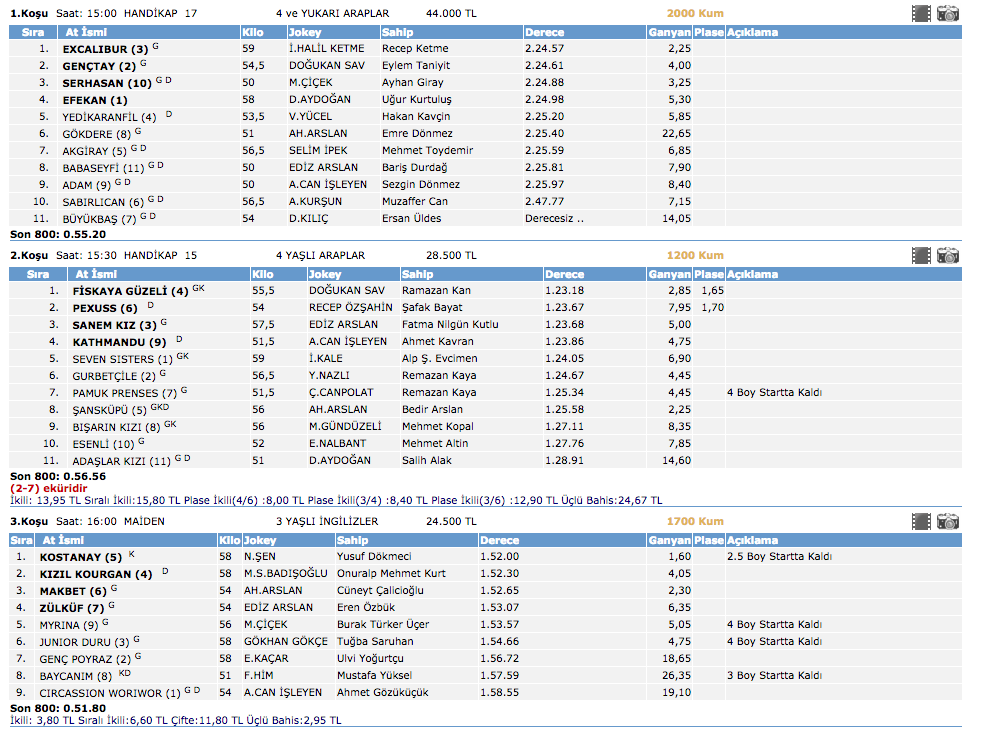The width and height of the screenshot is (991, 731).
Task: View the race 2 photo-finish camera icon
Action: pyautogui.click(x=948, y=256)
